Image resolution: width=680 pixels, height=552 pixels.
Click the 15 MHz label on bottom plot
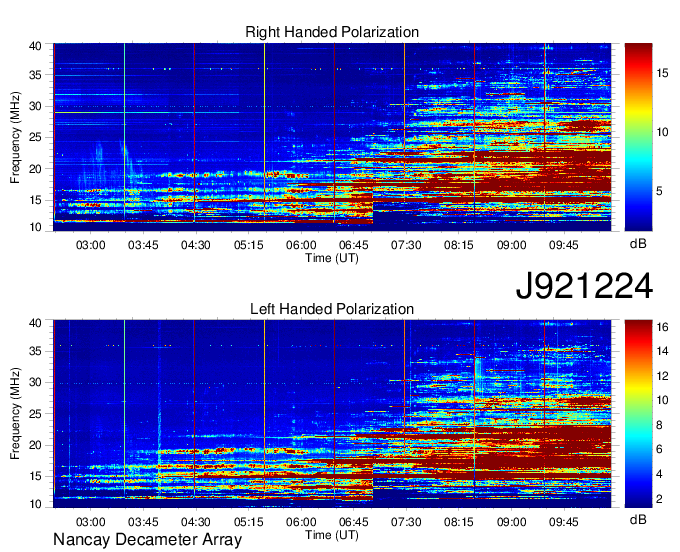pyautogui.click(x=35, y=477)
